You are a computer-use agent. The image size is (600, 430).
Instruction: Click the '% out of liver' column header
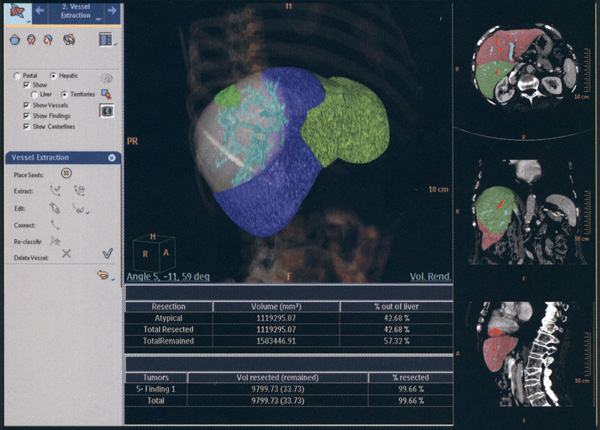coord(396,307)
